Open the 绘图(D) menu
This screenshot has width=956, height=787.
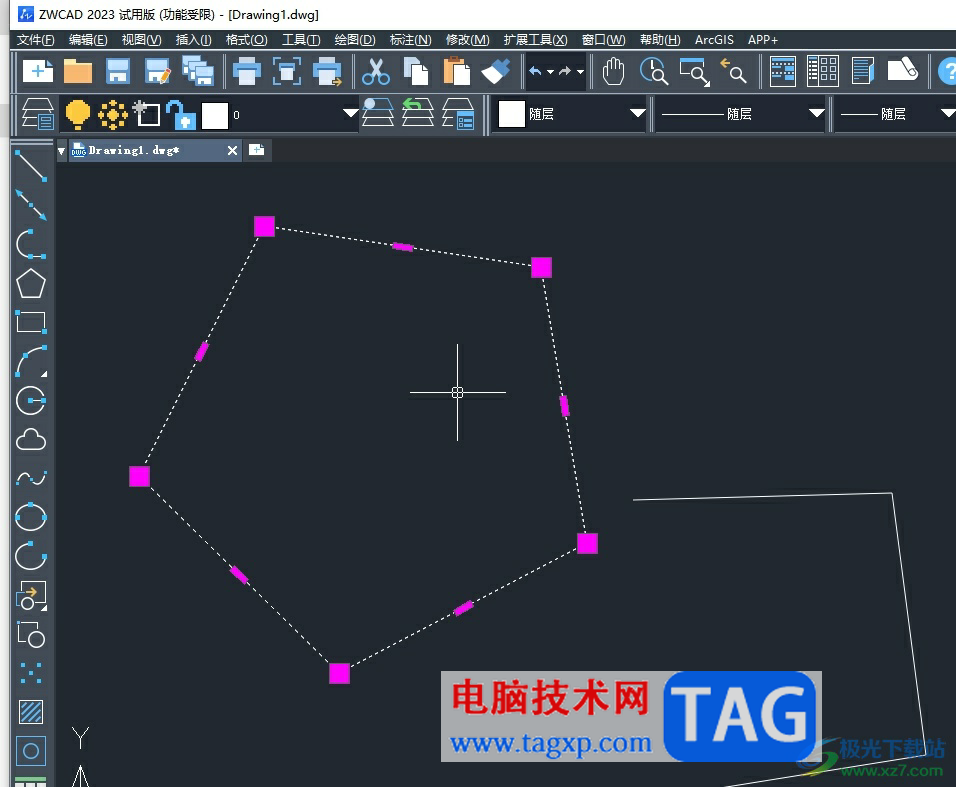tap(355, 40)
